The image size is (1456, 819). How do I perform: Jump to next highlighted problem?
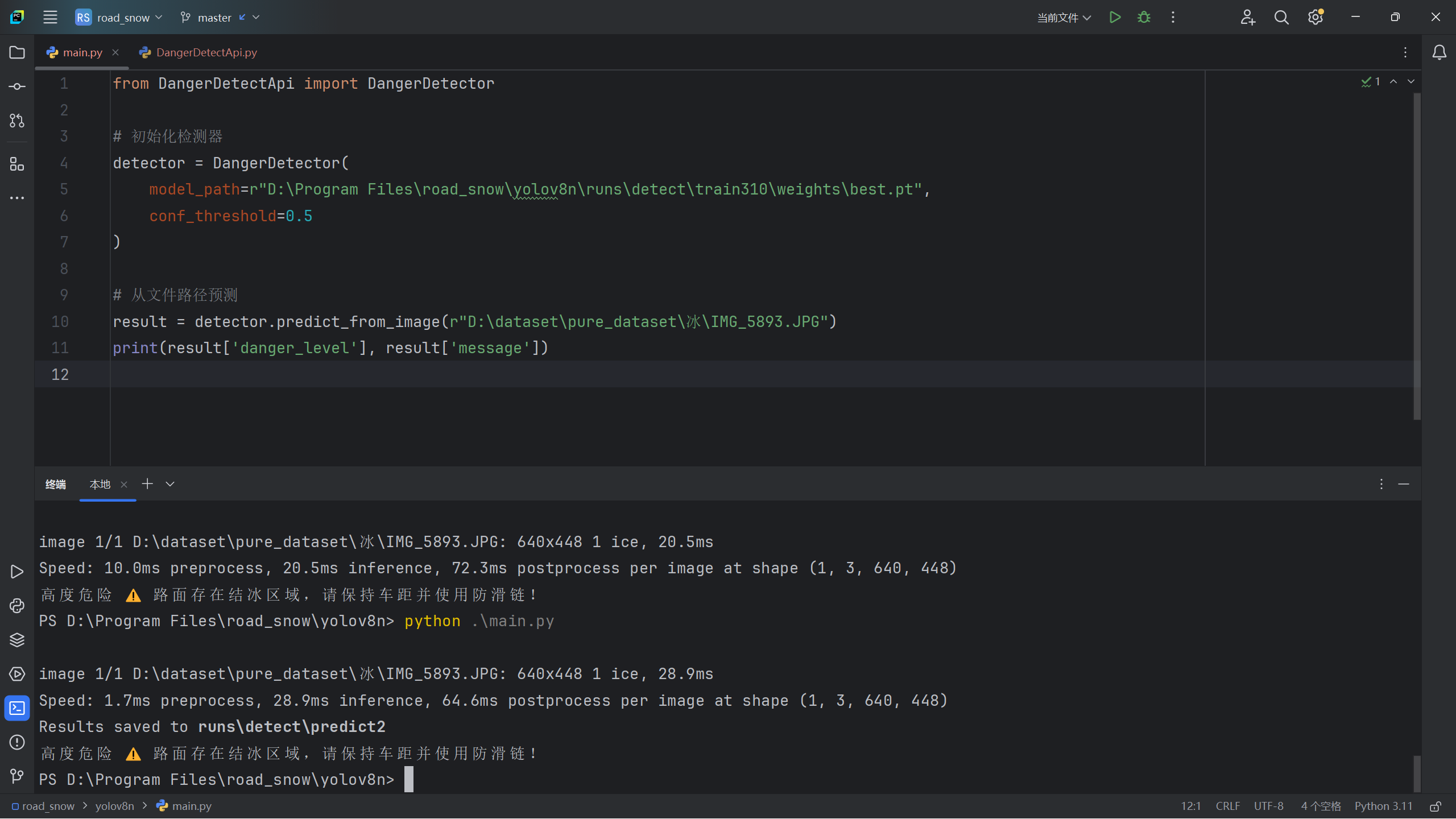[x=1411, y=82]
